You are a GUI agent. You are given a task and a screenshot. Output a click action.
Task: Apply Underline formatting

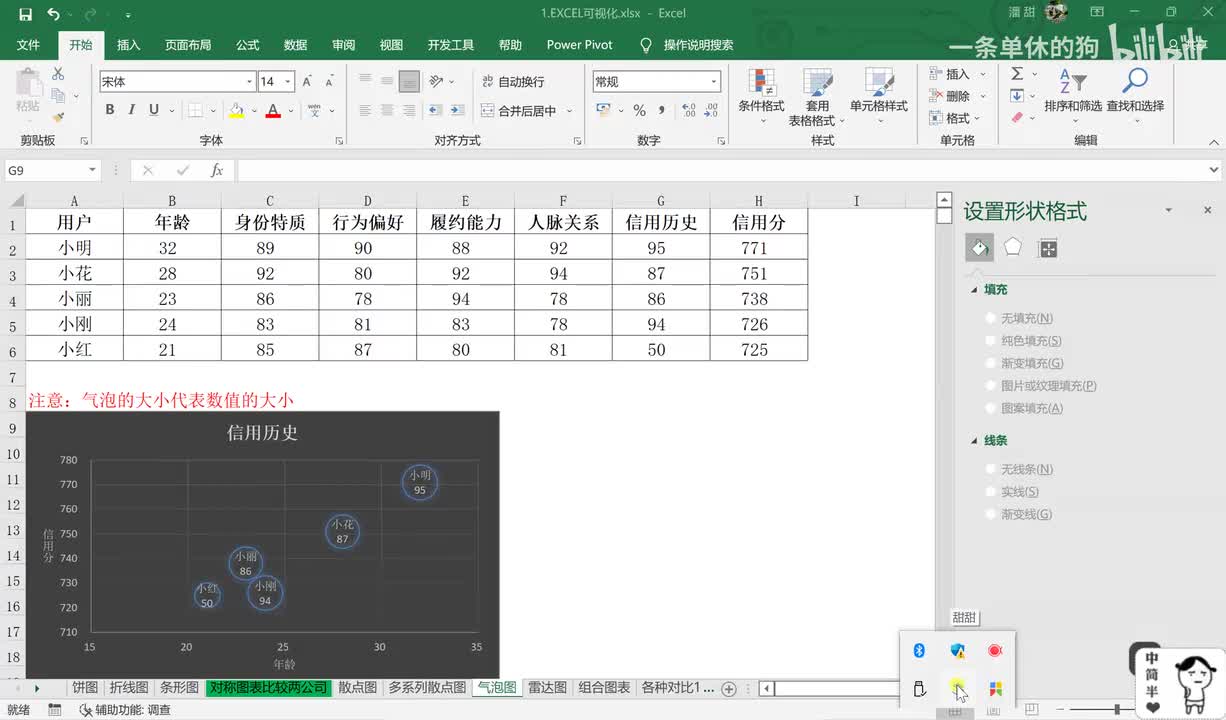point(154,110)
